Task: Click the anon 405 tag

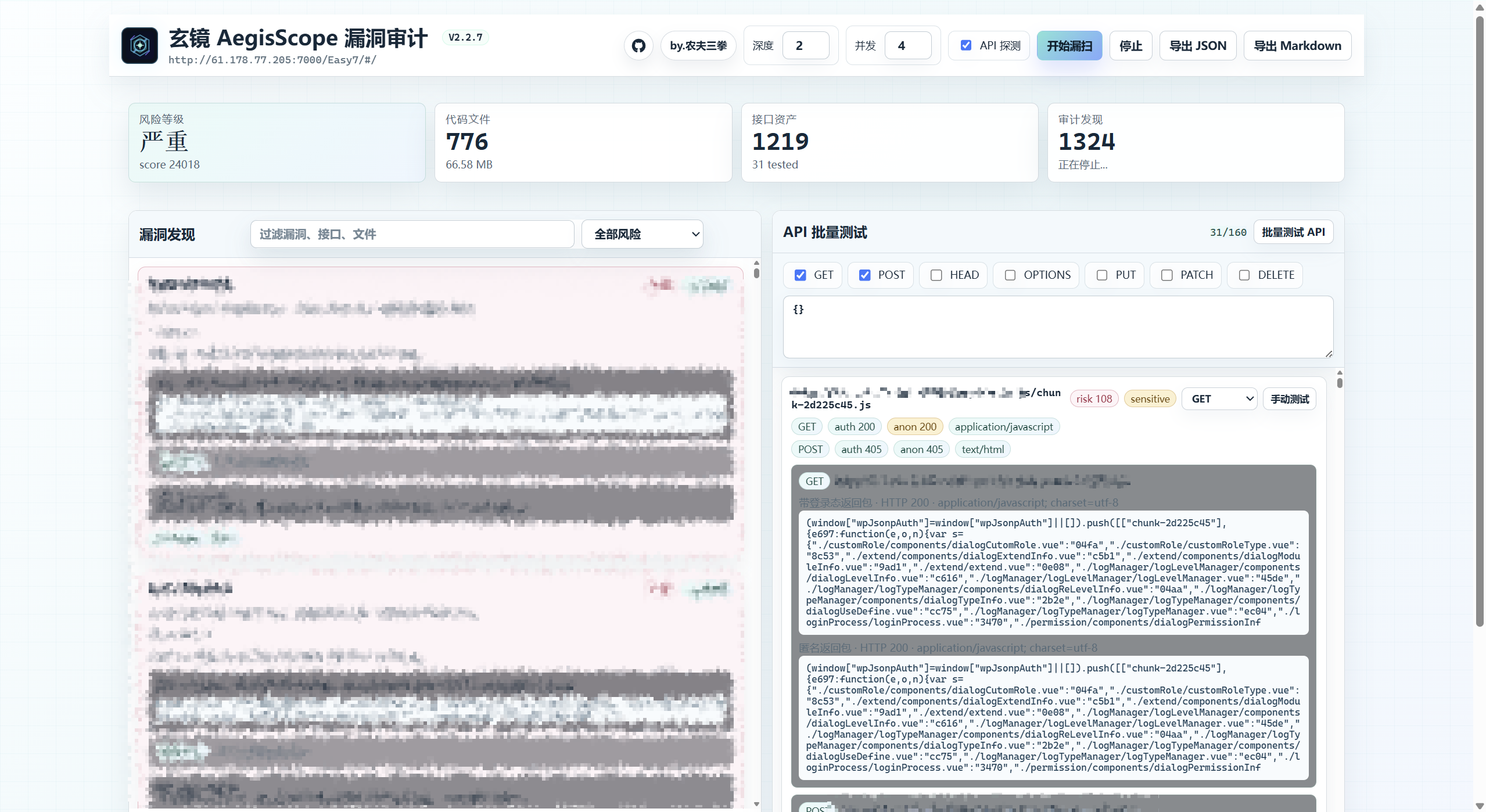Action: click(x=921, y=450)
